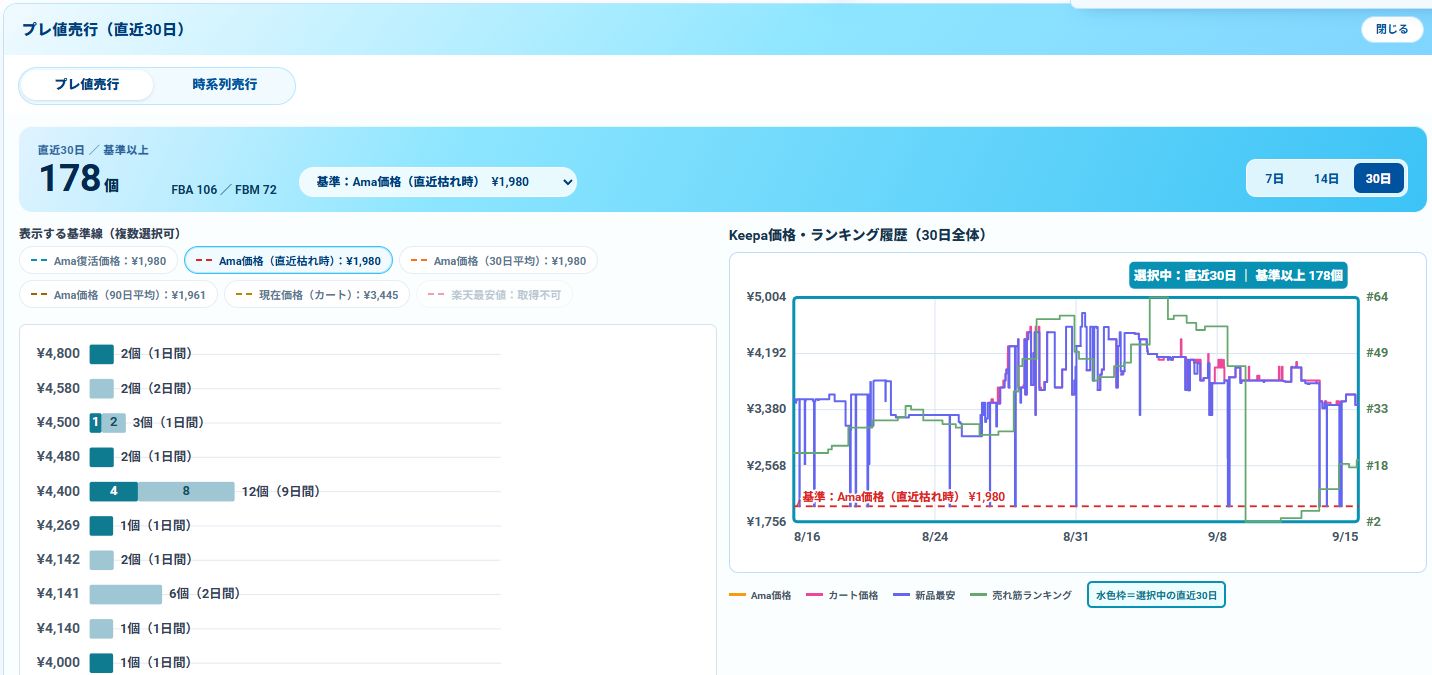Image resolution: width=1432 pixels, height=675 pixels.
Task: Click the #64 ranking axis label
Action: click(x=1376, y=297)
